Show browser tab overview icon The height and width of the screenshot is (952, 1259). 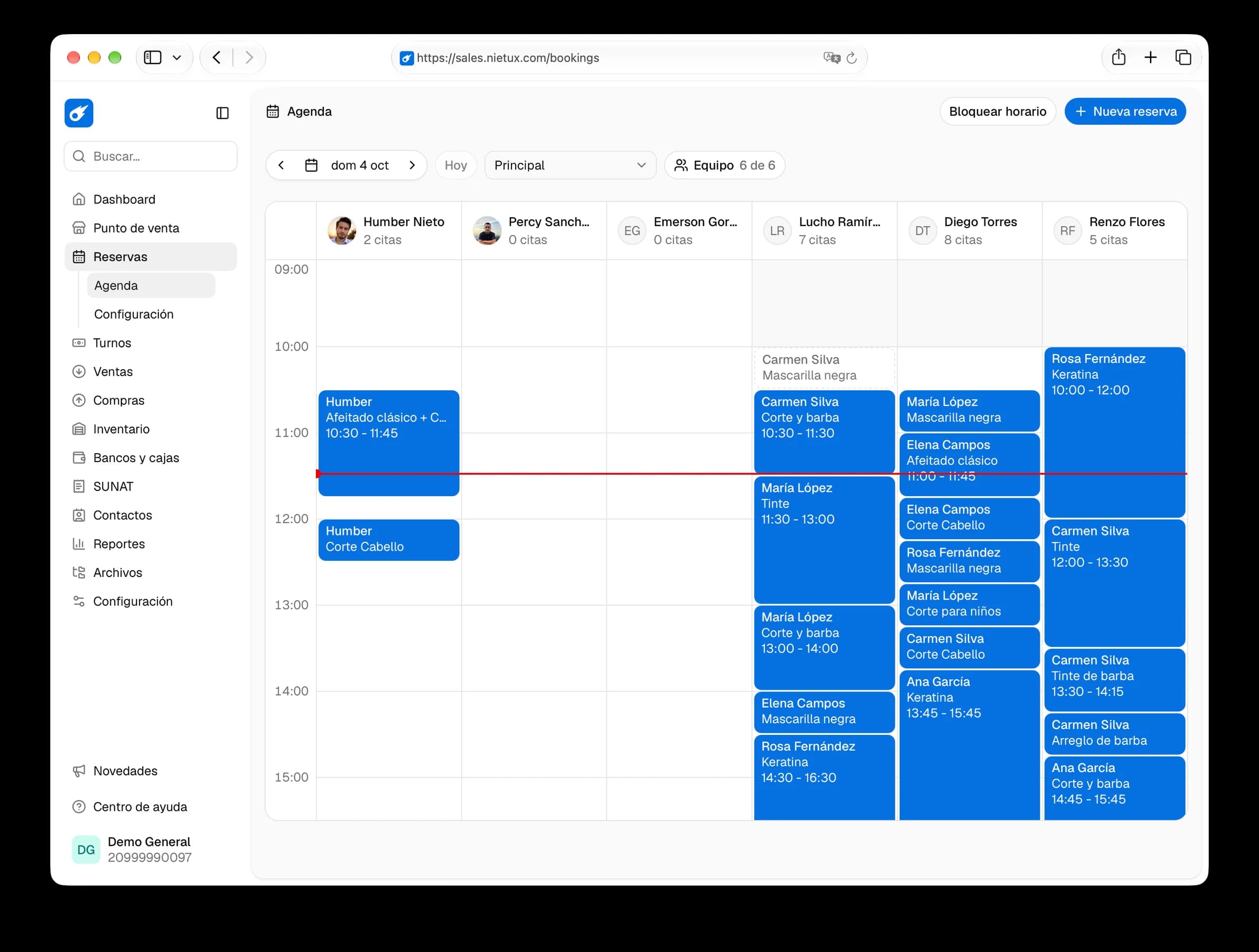(x=1183, y=58)
